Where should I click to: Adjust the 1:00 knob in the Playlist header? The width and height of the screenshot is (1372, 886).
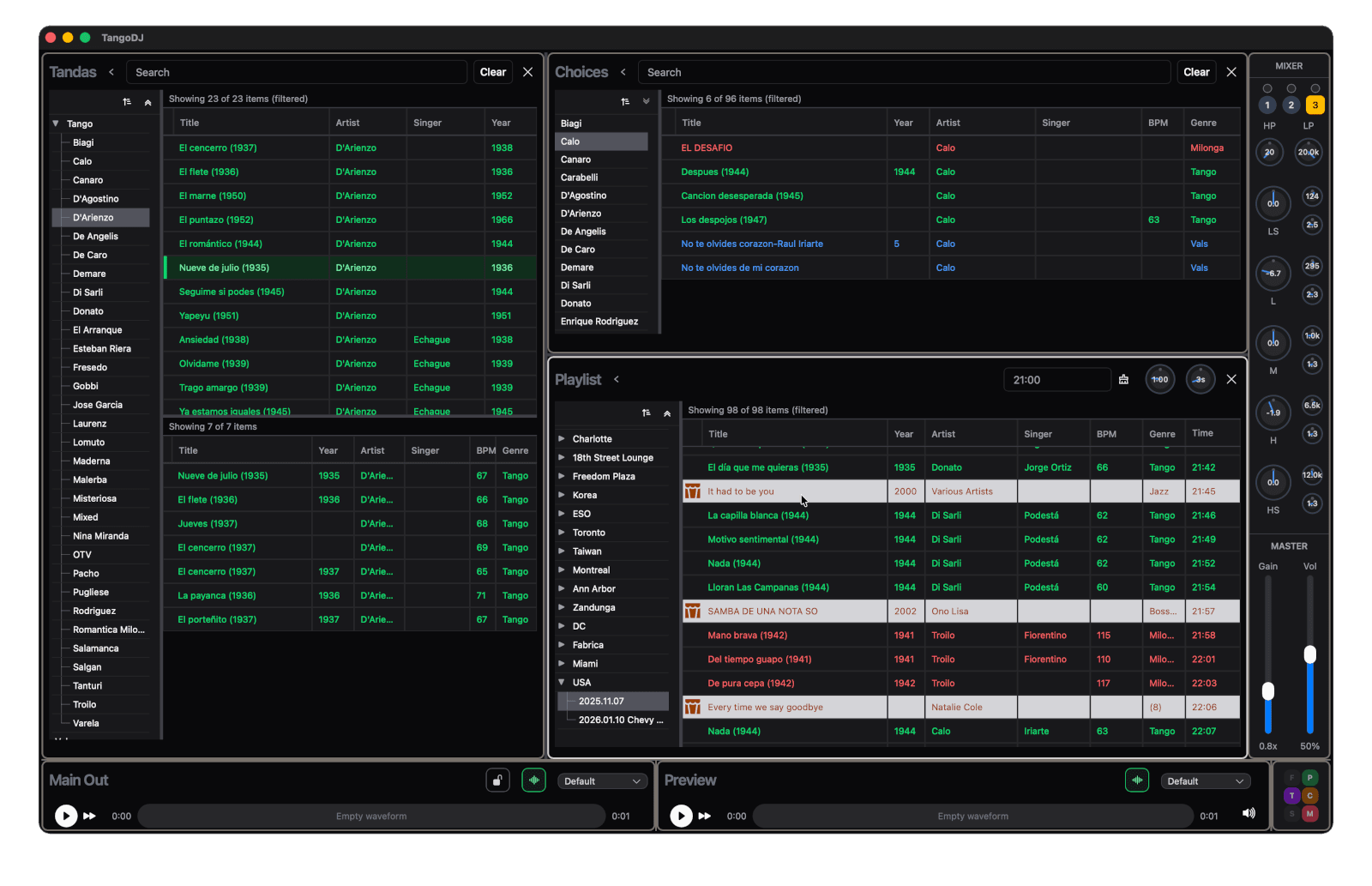click(x=1159, y=378)
